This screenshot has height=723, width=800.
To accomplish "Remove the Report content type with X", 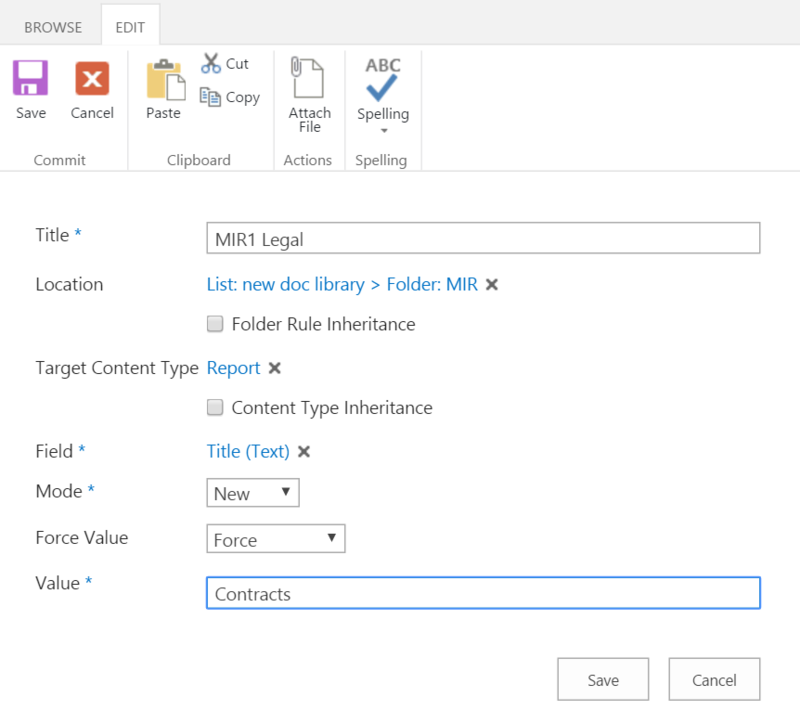I will click(x=275, y=368).
